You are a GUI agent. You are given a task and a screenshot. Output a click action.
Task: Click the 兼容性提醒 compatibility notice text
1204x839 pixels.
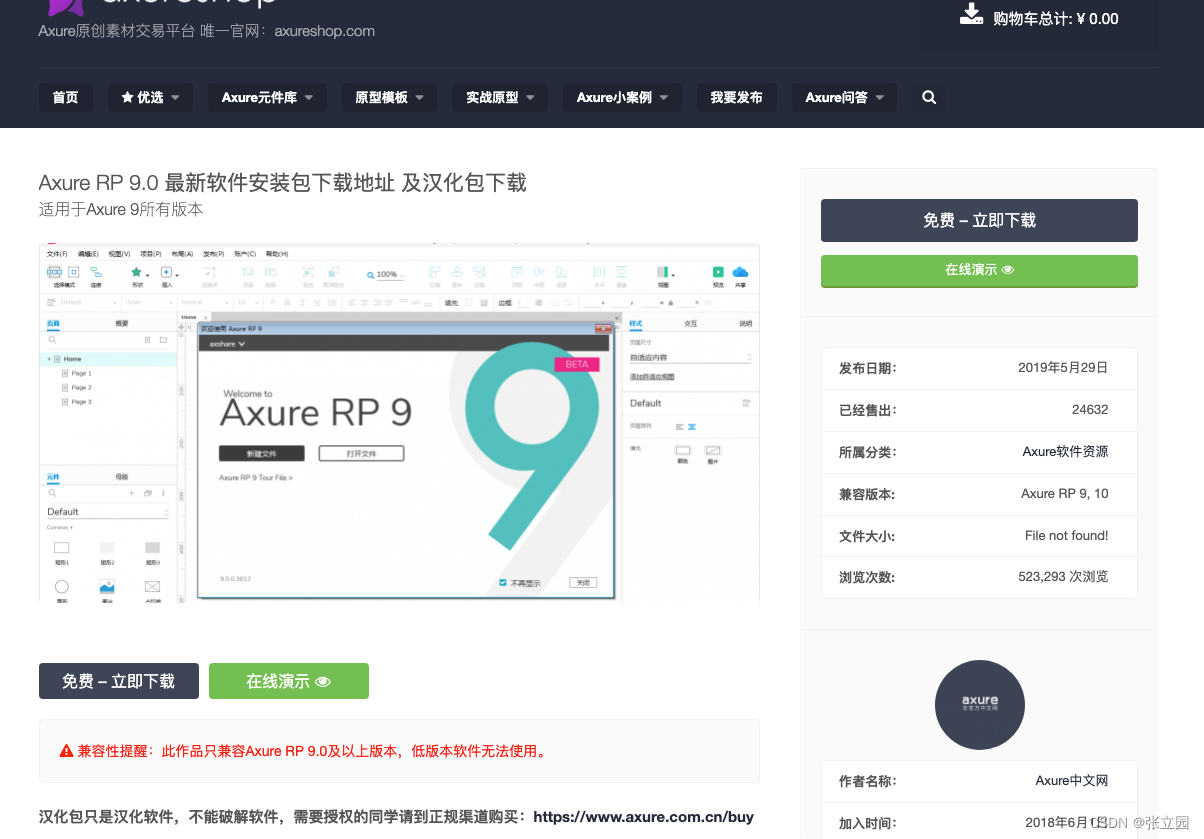311,750
